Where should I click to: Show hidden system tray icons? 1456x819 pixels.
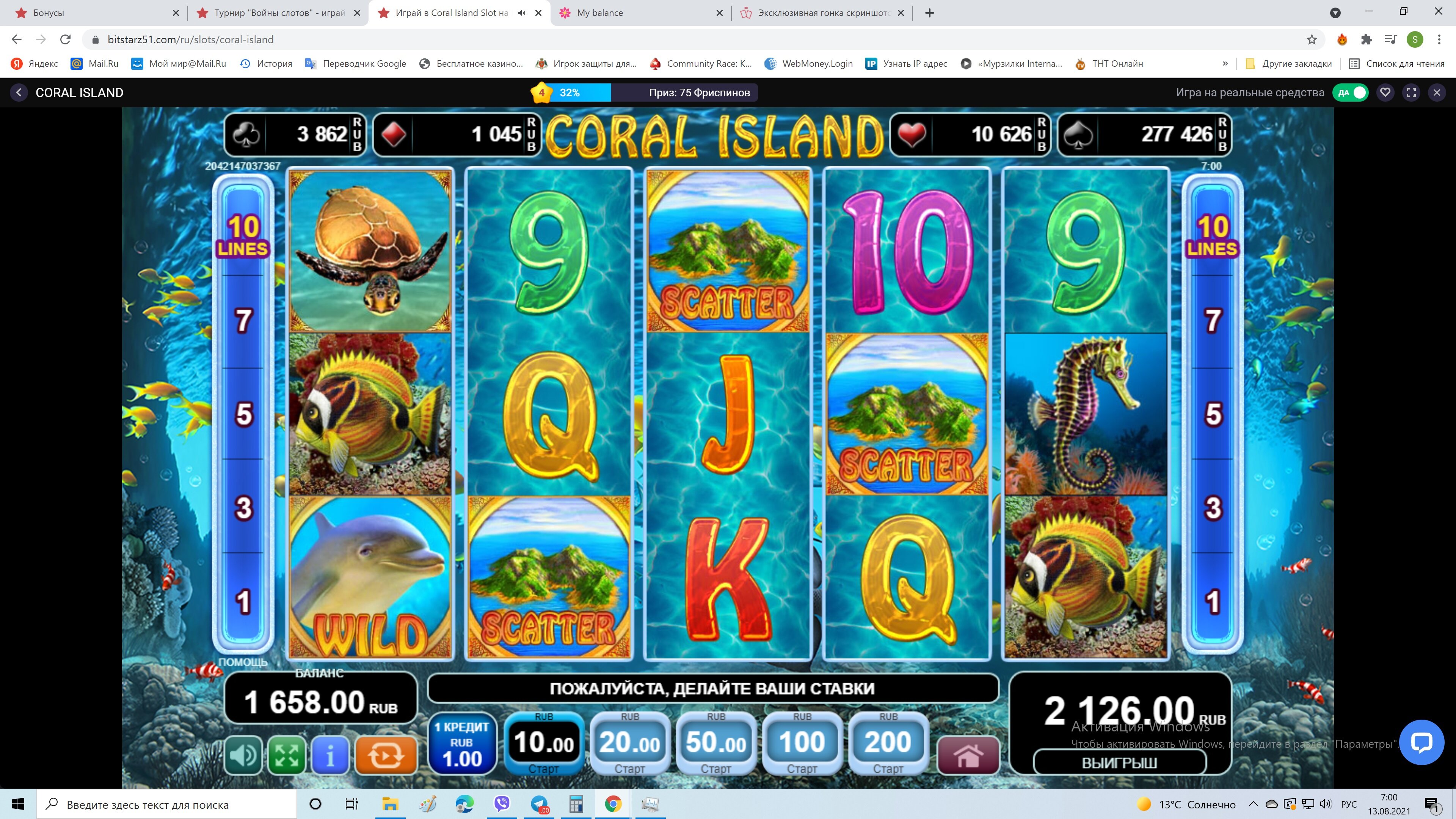click(1252, 804)
